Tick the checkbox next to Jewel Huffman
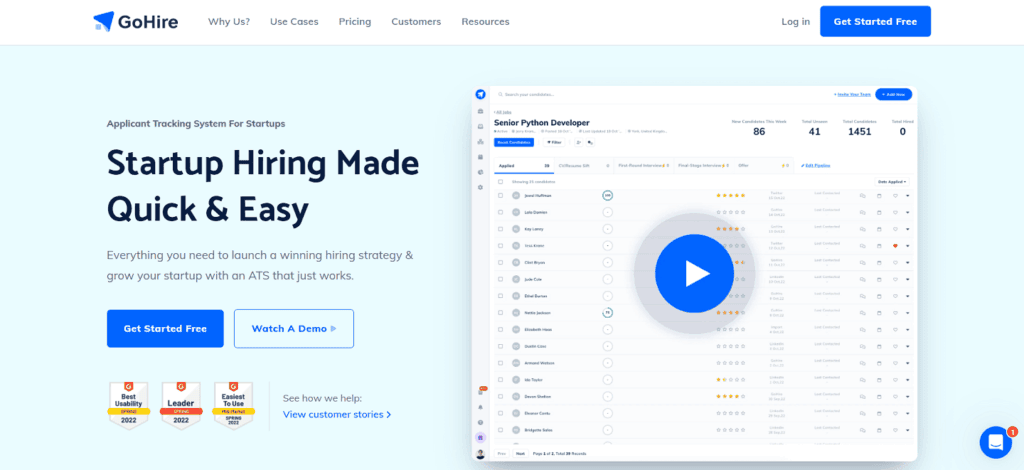The image size is (1024, 470). (x=501, y=195)
